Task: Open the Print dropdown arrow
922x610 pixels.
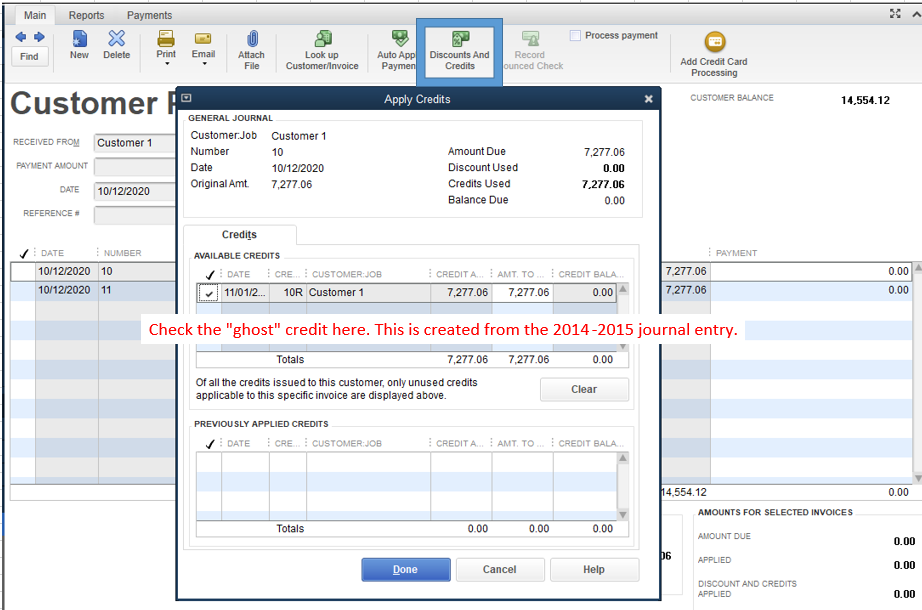Action: click(166, 64)
